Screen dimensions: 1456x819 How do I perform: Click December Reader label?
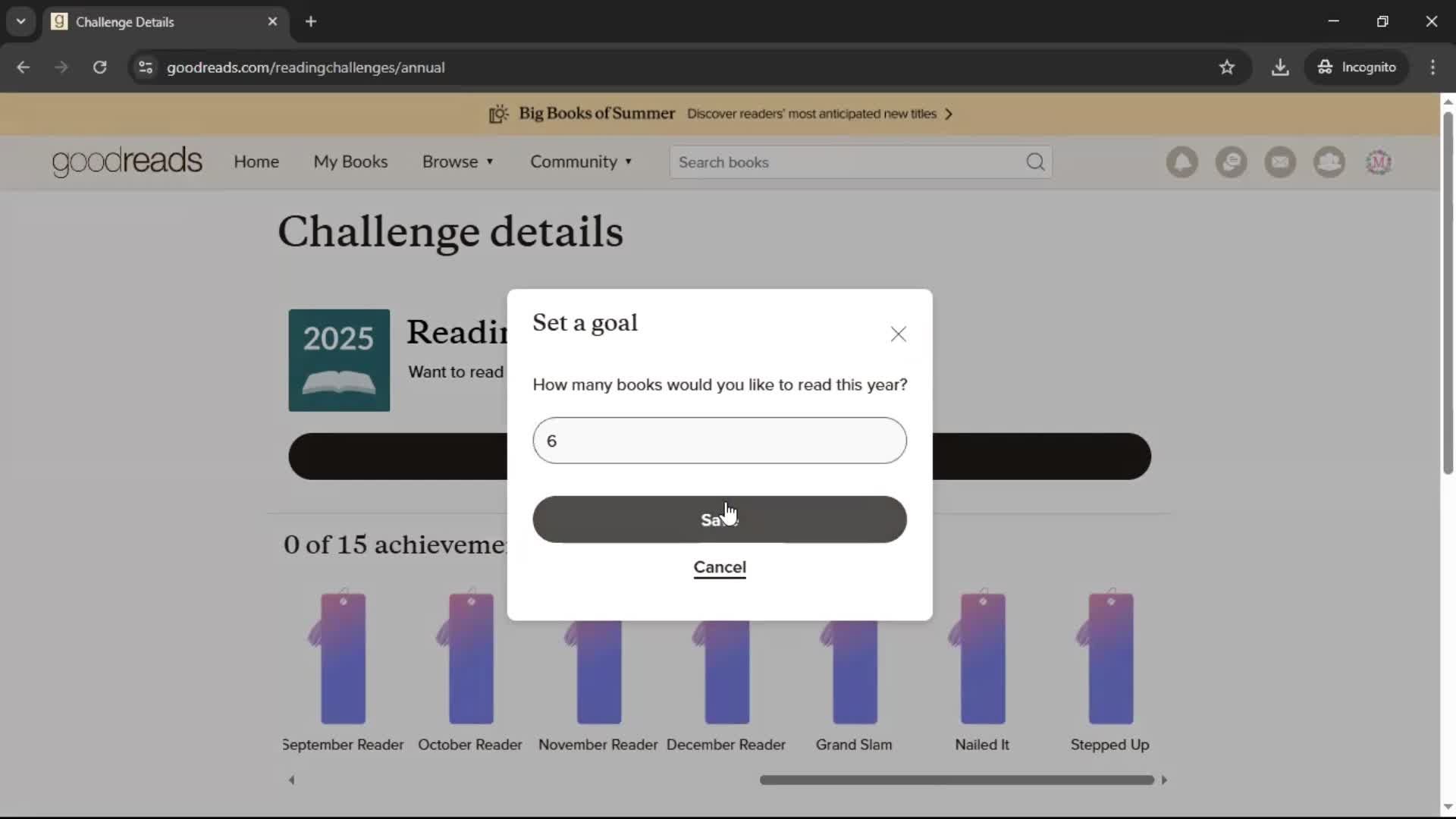click(726, 745)
